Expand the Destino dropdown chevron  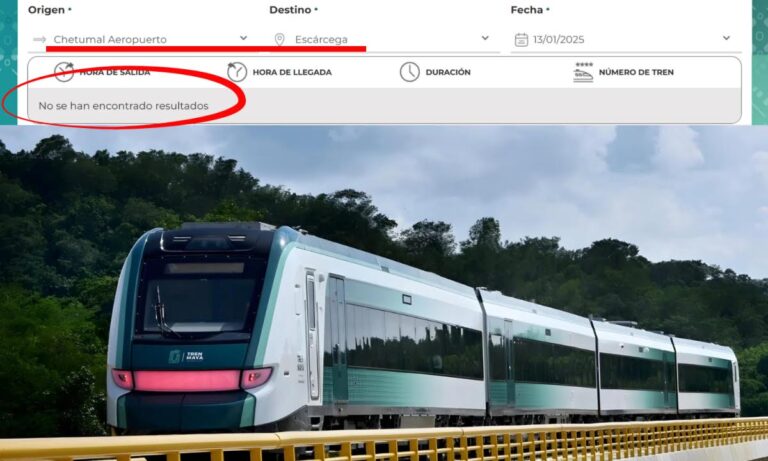click(x=485, y=38)
